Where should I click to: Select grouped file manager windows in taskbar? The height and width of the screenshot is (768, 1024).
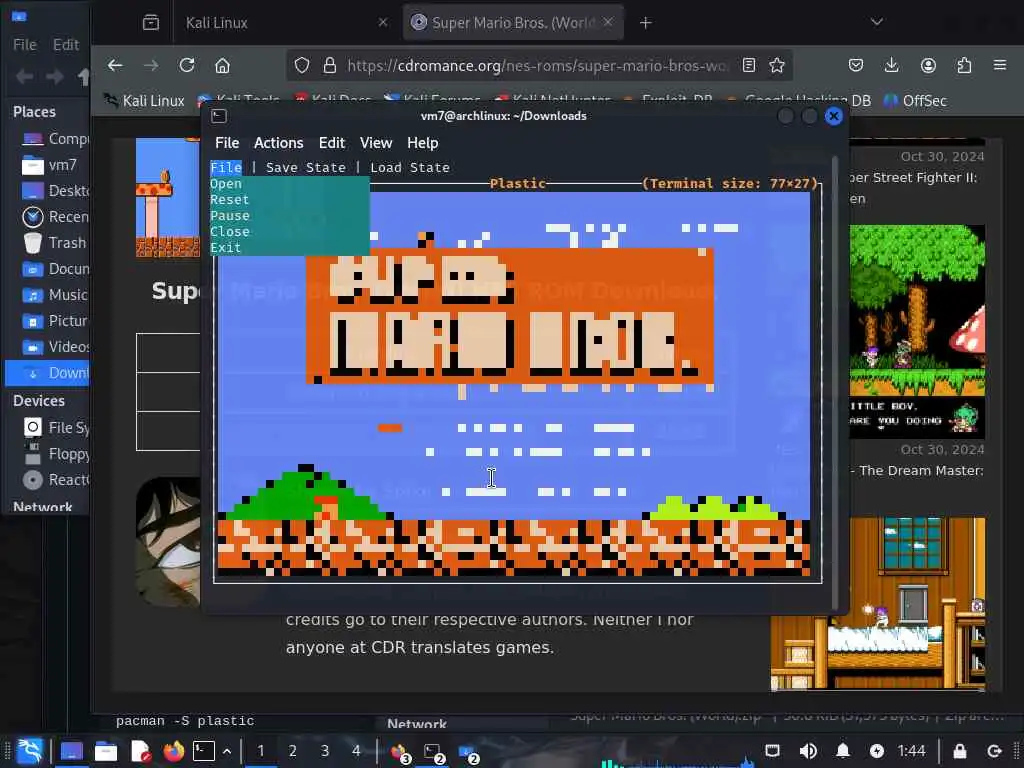pyautogui.click(x=469, y=752)
